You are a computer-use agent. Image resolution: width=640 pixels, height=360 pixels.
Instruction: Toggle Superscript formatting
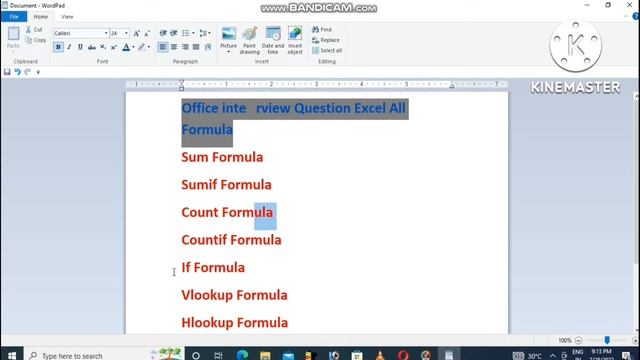[x=114, y=47]
